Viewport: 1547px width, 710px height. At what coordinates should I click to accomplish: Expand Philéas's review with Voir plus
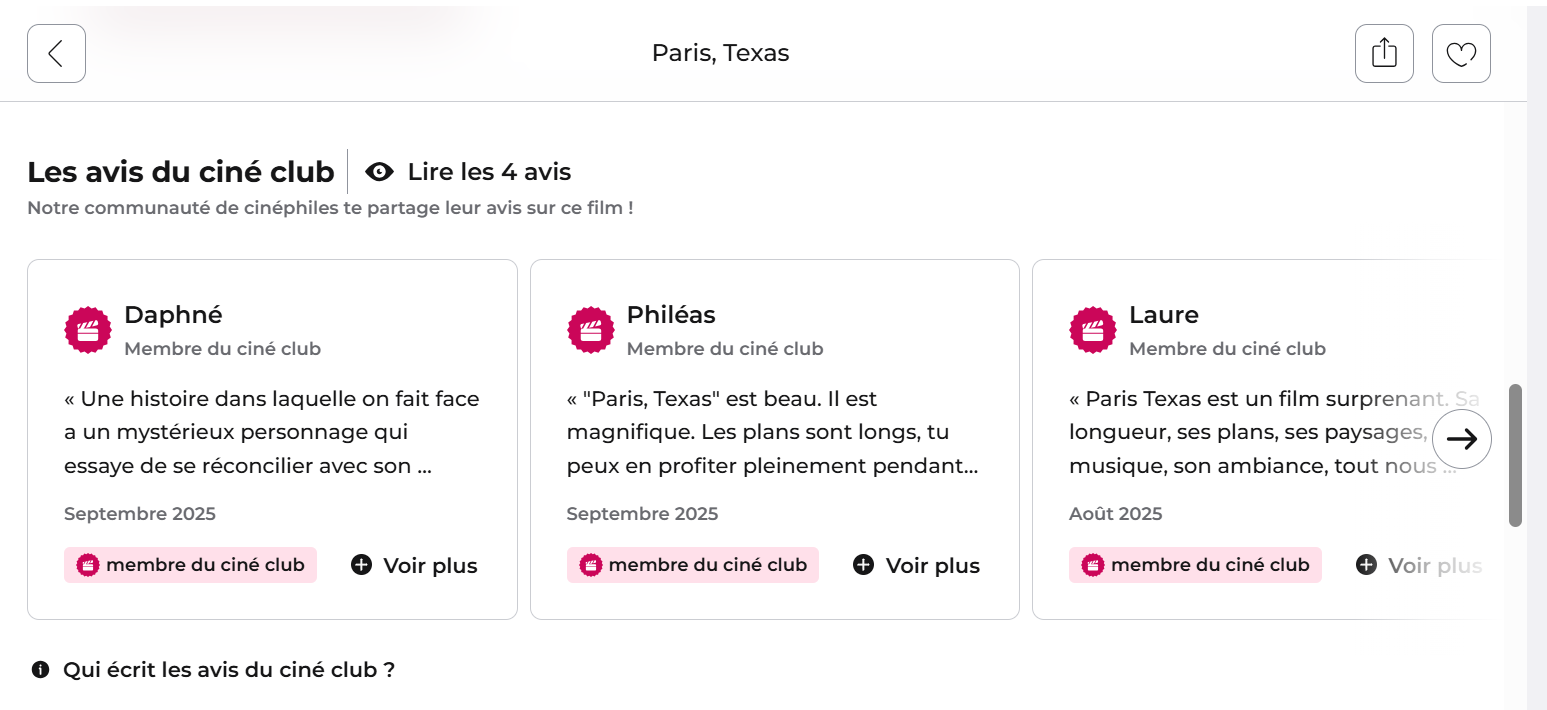pos(917,565)
